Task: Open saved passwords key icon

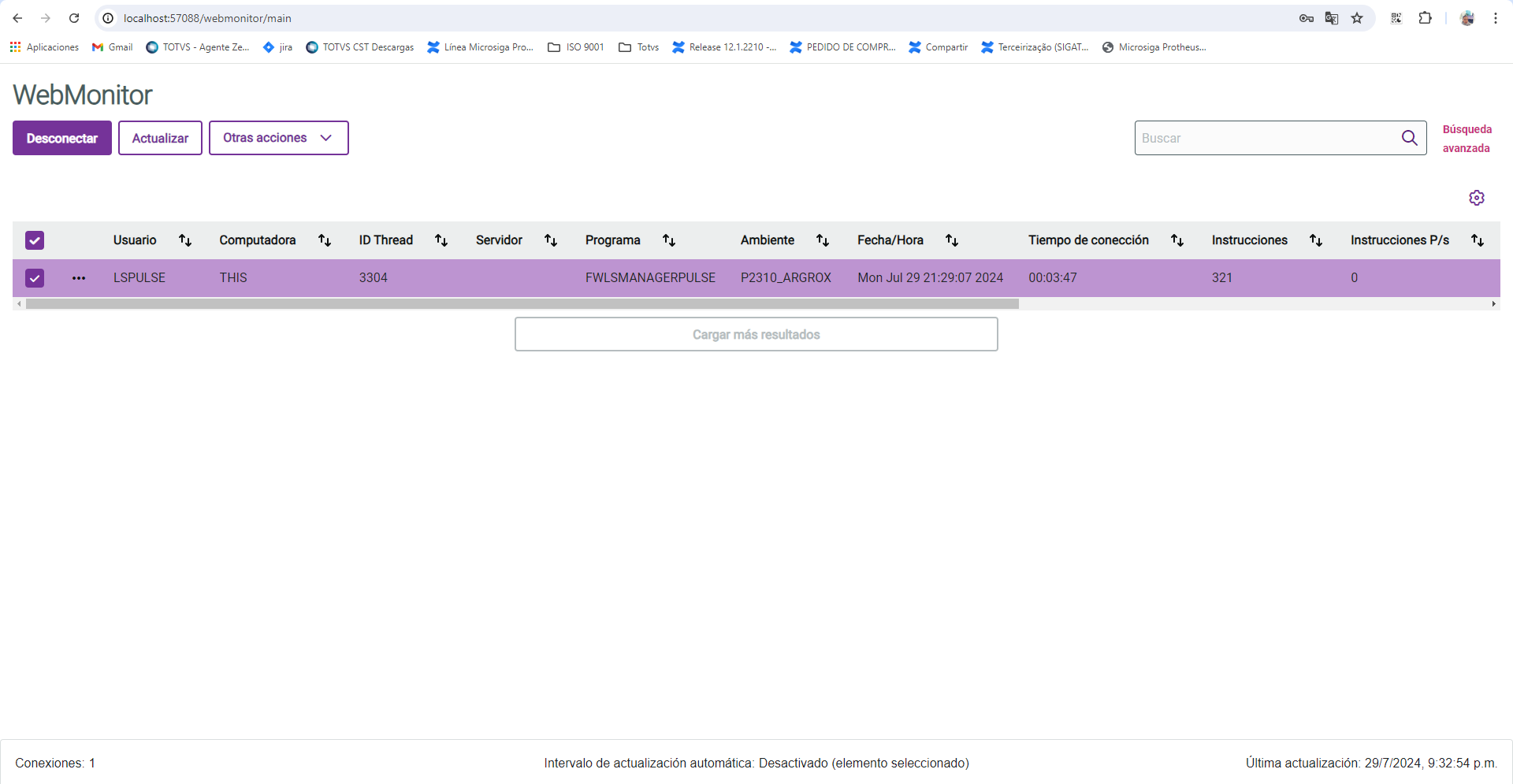Action: [1307, 18]
